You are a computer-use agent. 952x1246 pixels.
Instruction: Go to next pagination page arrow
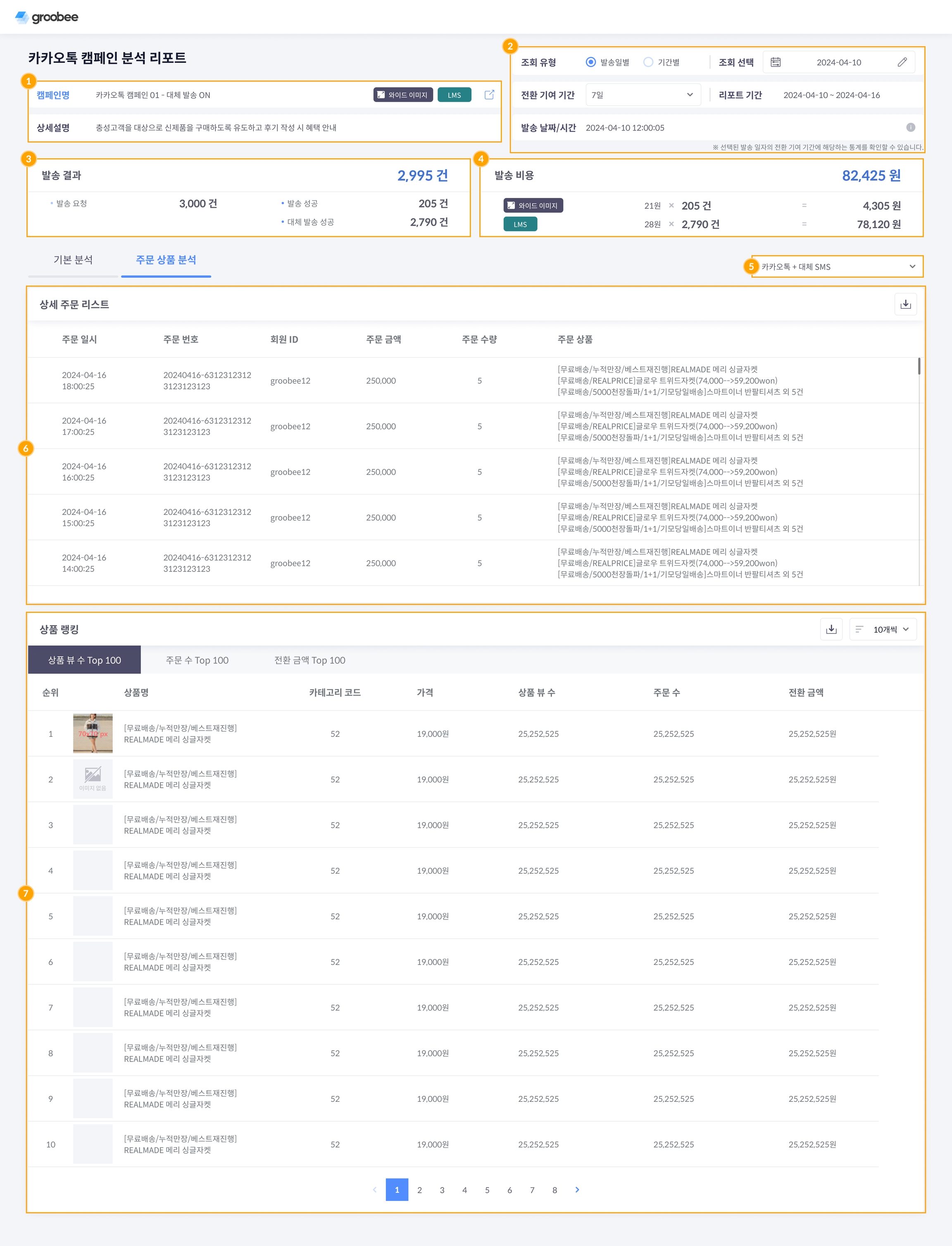tap(577, 1189)
